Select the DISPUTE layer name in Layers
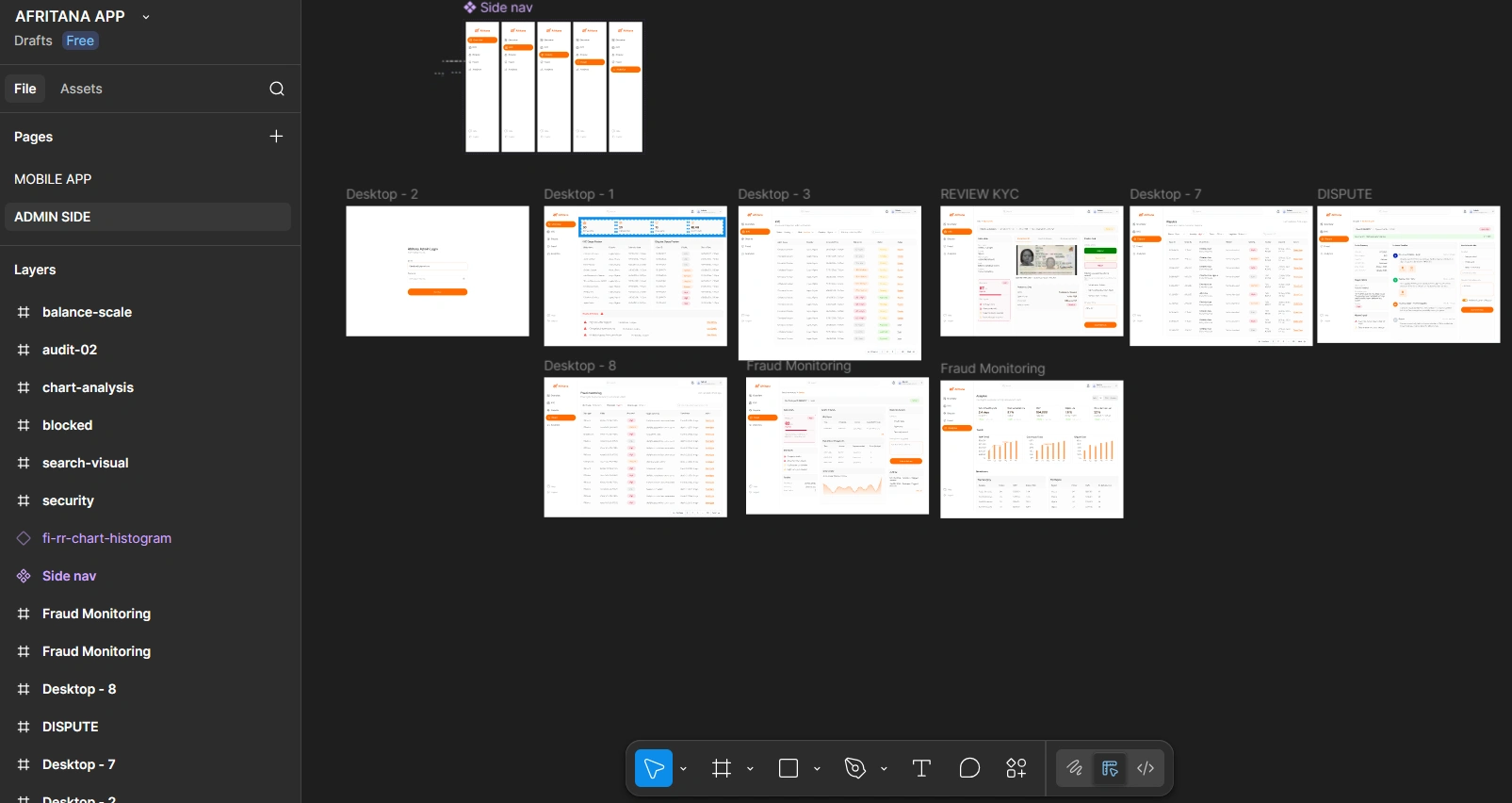 coord(71,727)
